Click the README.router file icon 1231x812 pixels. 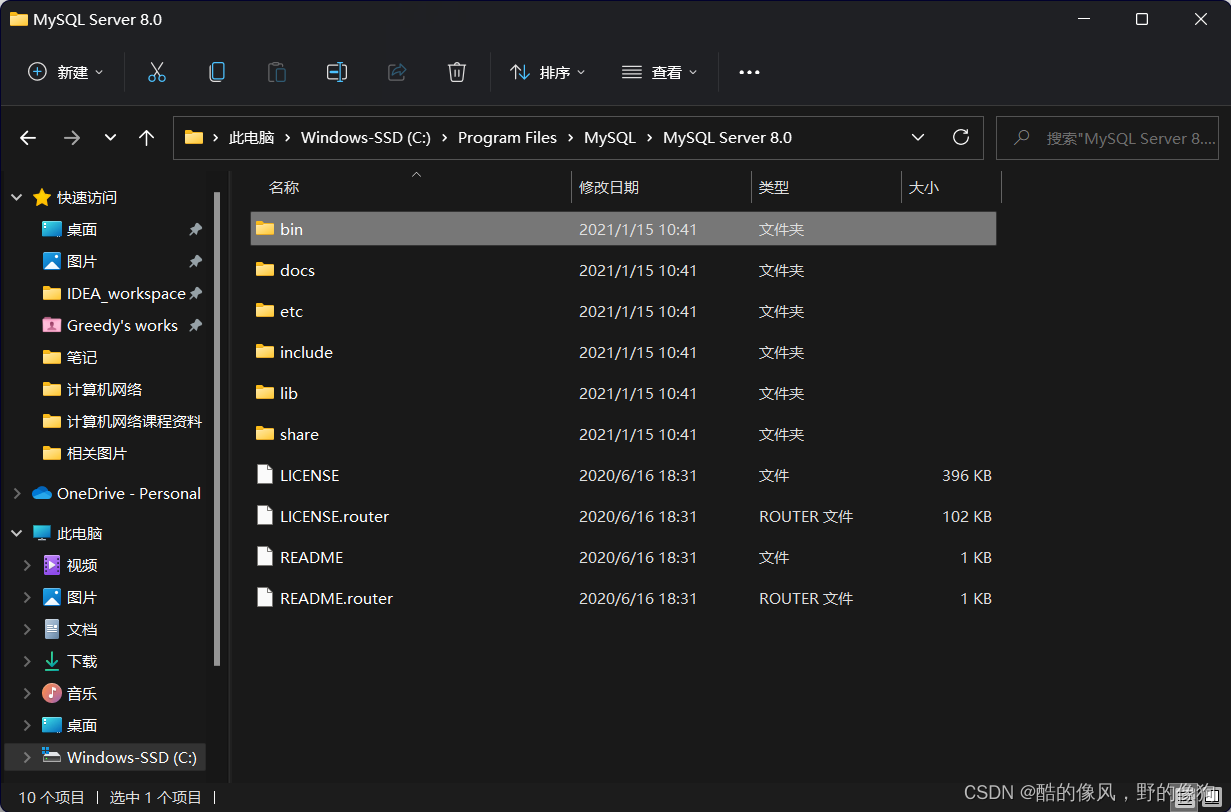(x=264, y=598)
